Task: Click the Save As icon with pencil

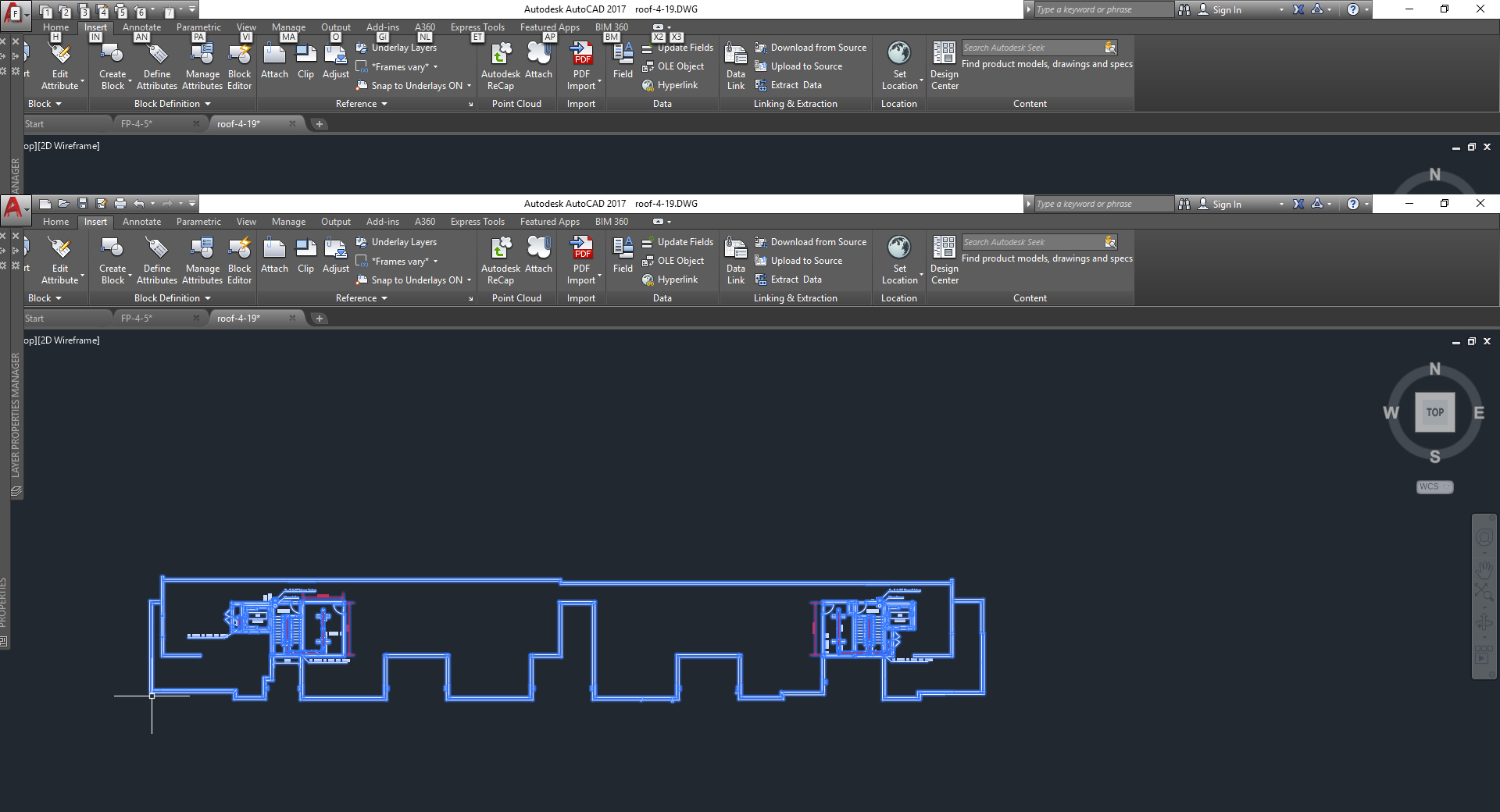Action: (101, 204)
